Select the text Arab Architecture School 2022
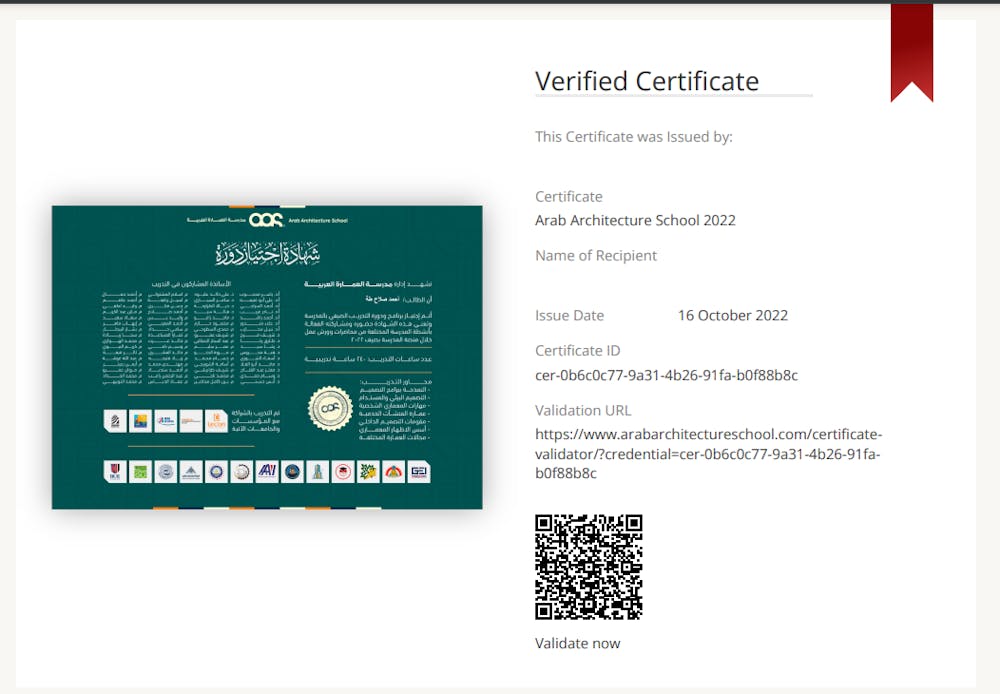Viewport: 1000px width, 694px height. [635, 220]
